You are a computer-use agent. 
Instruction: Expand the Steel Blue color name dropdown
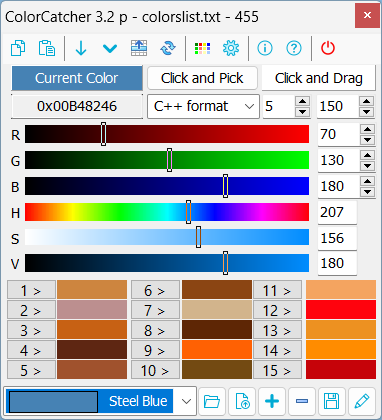tap(186, 401)
